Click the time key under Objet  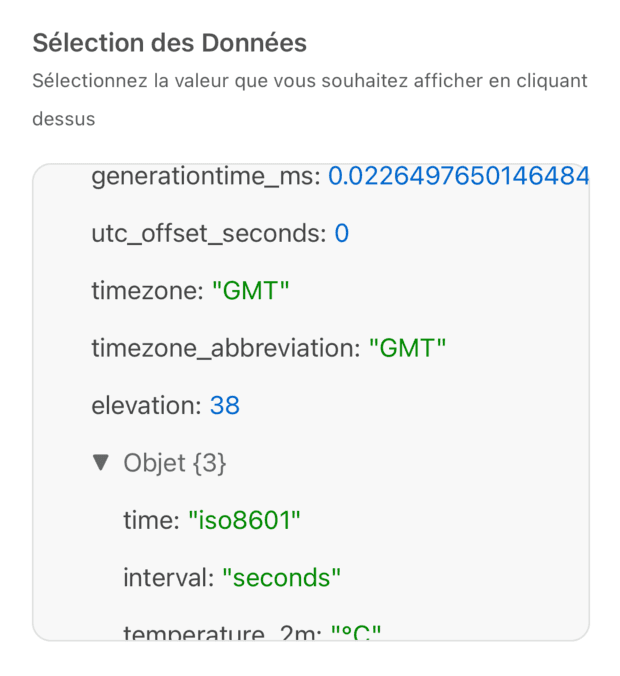[x=150, y=520]
